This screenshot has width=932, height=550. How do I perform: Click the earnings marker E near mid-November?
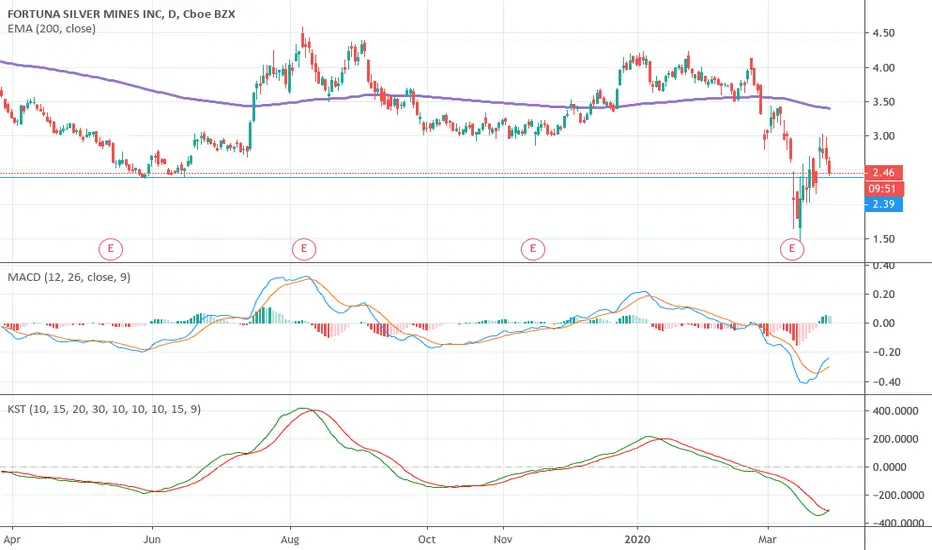[x=533, y=249]
